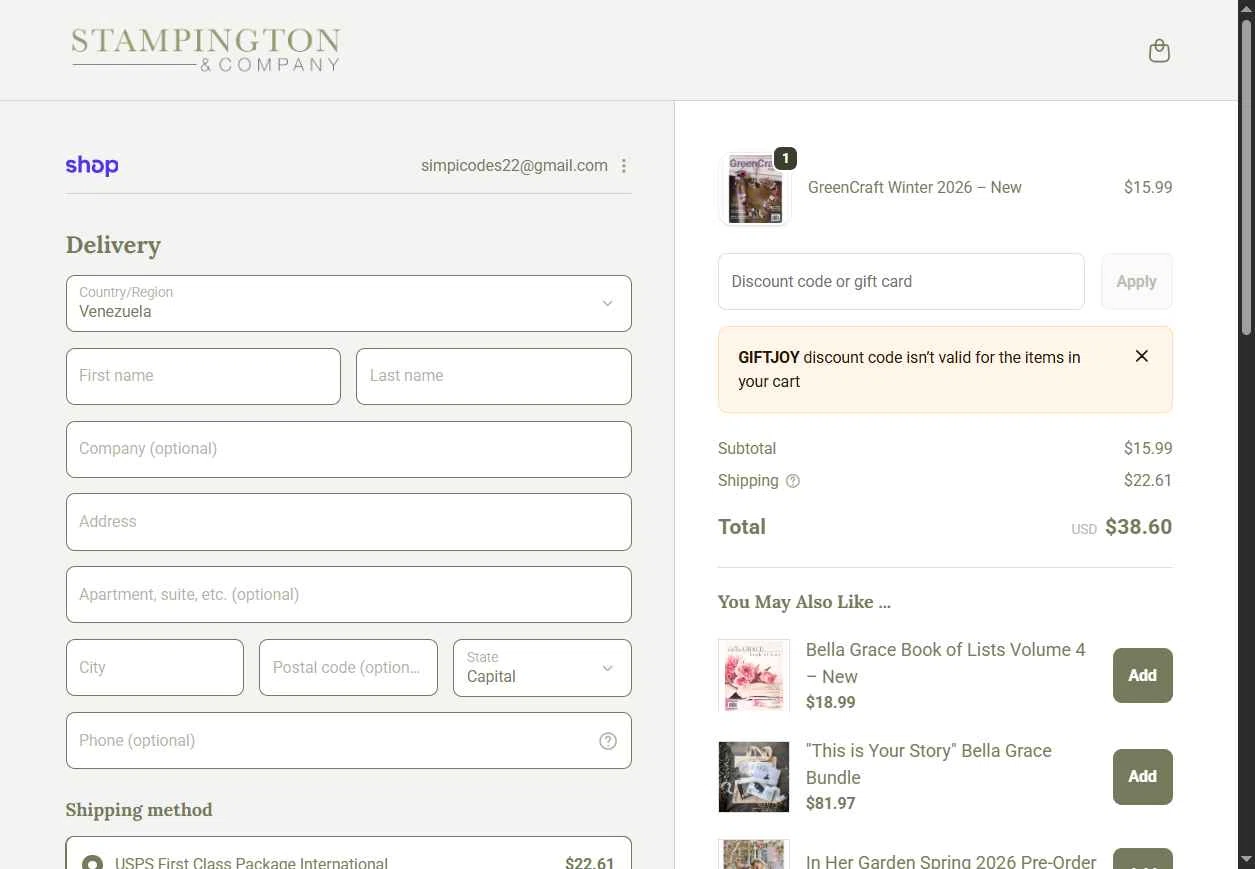1255x869 pixels.
Task: Click the In Her Garden Spring 2026 title
Action: click(951, 861)
